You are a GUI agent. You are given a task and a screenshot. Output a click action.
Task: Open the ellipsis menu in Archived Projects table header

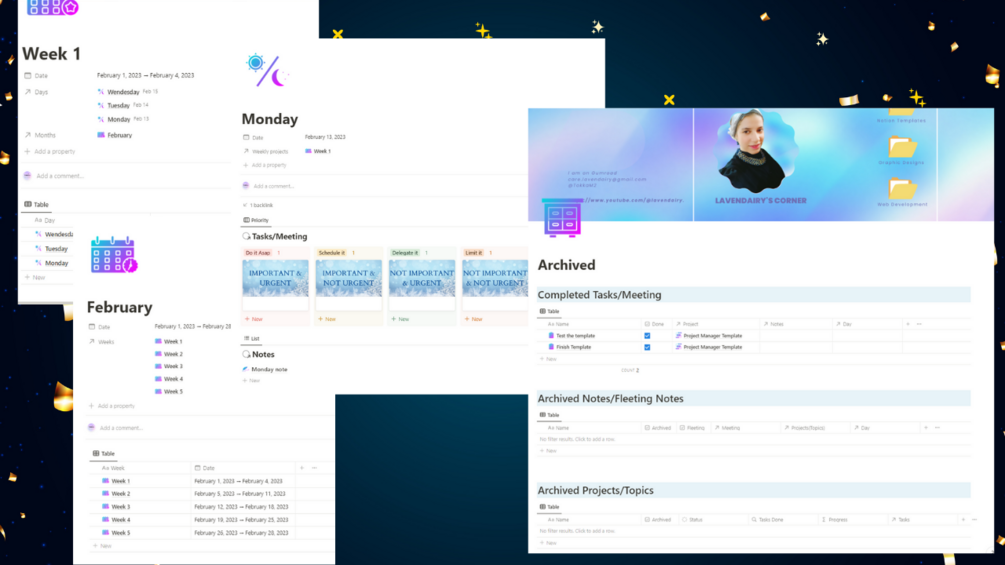pos(974,520)
